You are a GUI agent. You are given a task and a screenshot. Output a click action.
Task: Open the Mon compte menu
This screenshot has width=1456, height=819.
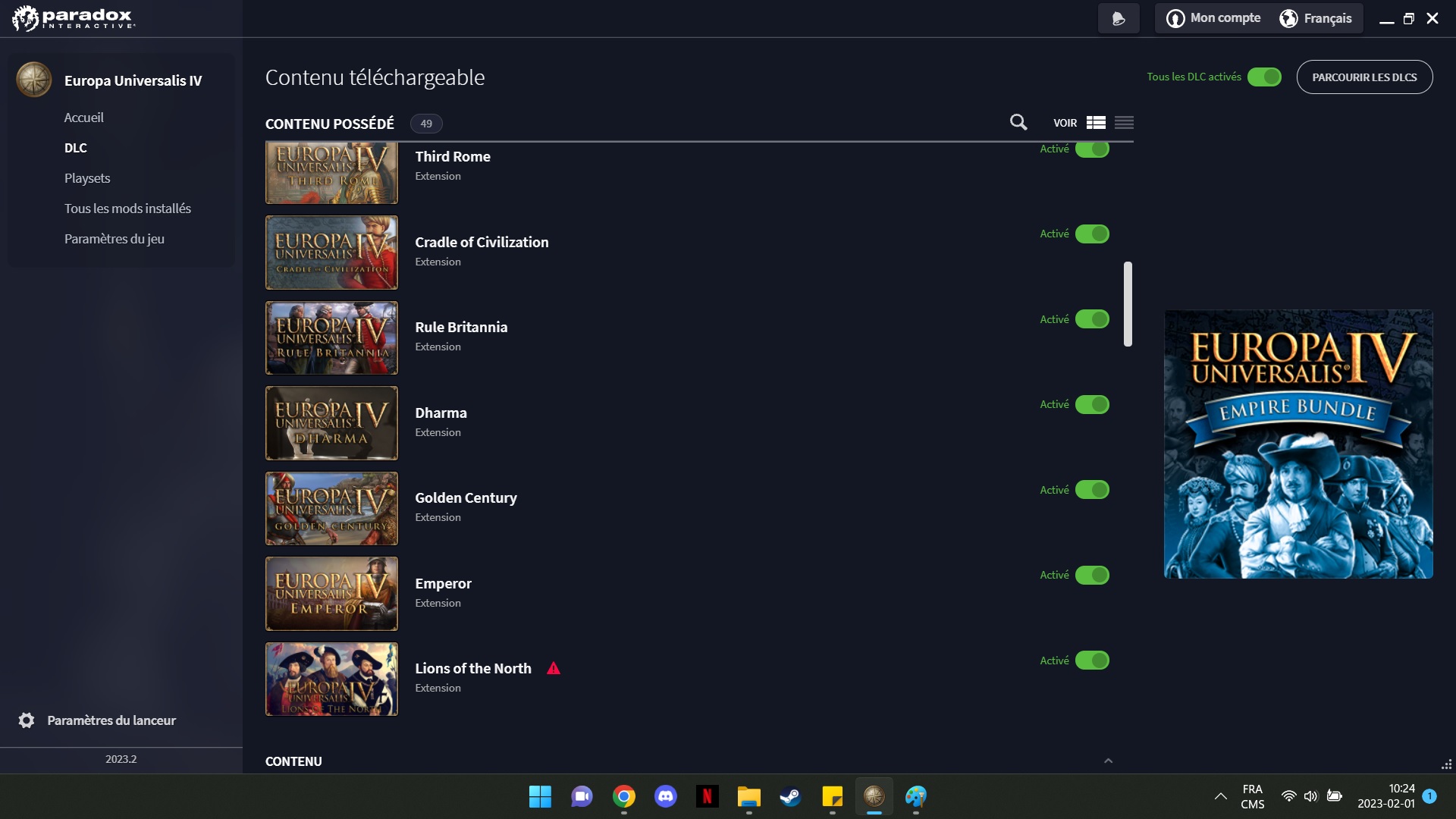point(1213,18)
